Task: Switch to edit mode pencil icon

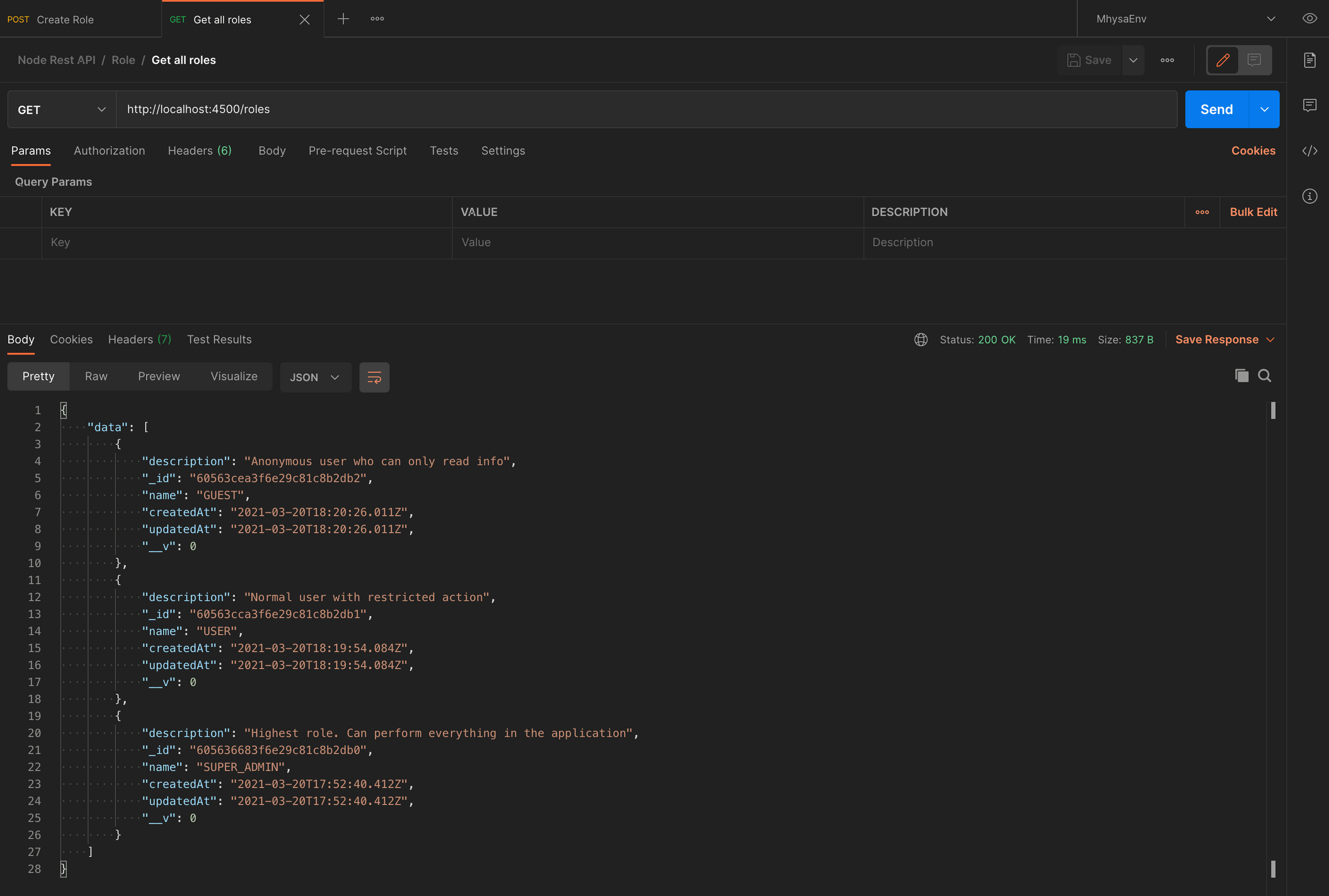Action: point(1223,60)
